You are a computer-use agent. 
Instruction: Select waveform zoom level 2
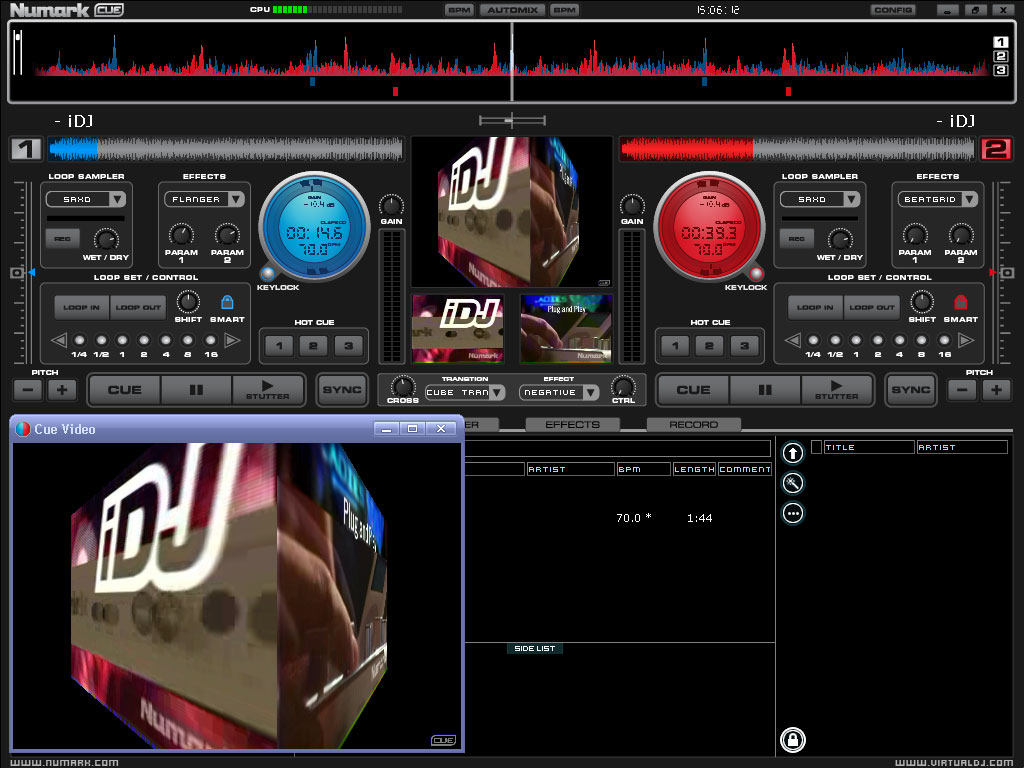pos(1000,56)
